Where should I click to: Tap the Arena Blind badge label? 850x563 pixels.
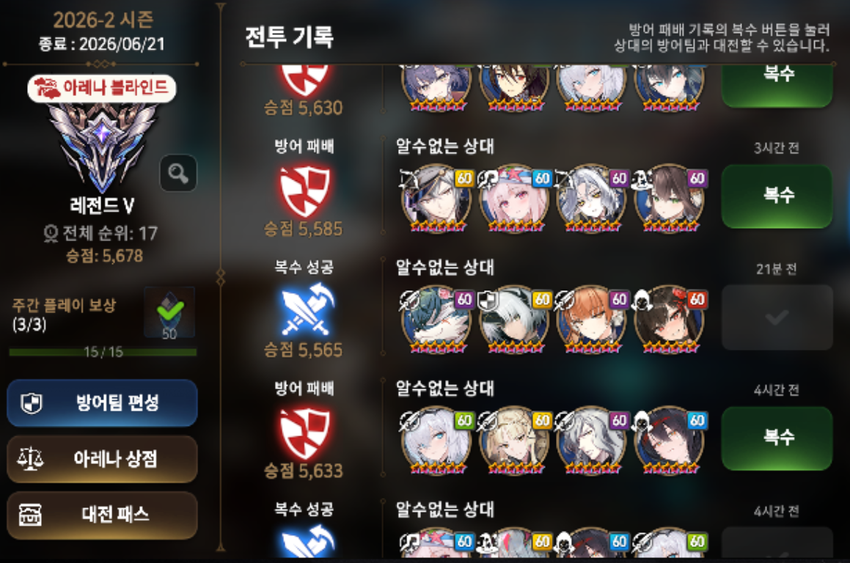coord(102,88)
